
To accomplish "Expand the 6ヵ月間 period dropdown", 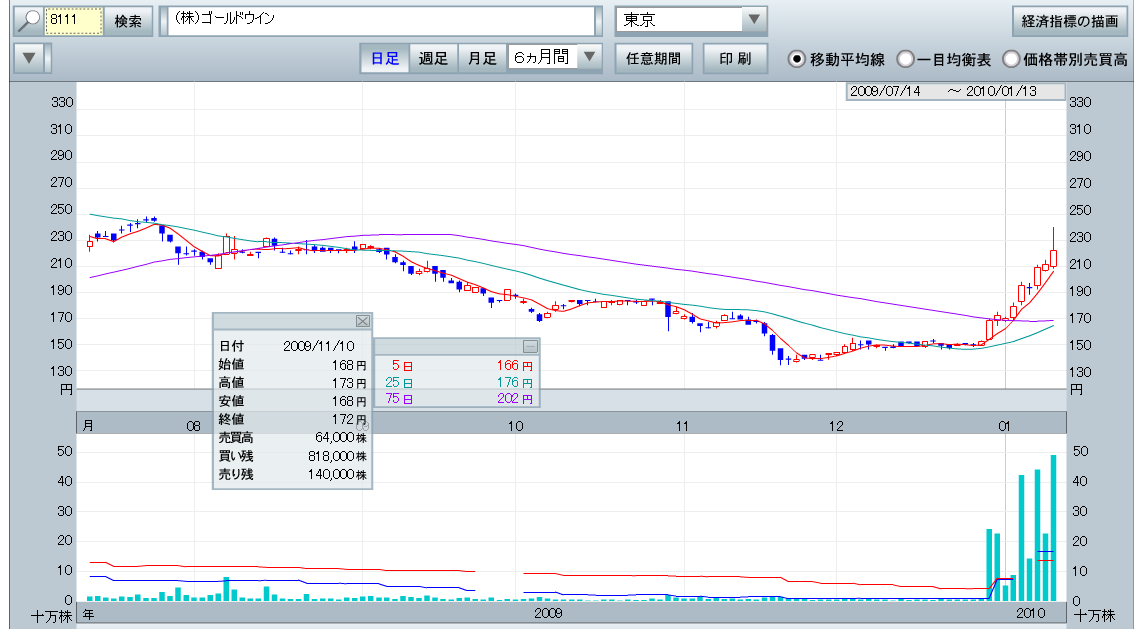I will pos(590,58).
